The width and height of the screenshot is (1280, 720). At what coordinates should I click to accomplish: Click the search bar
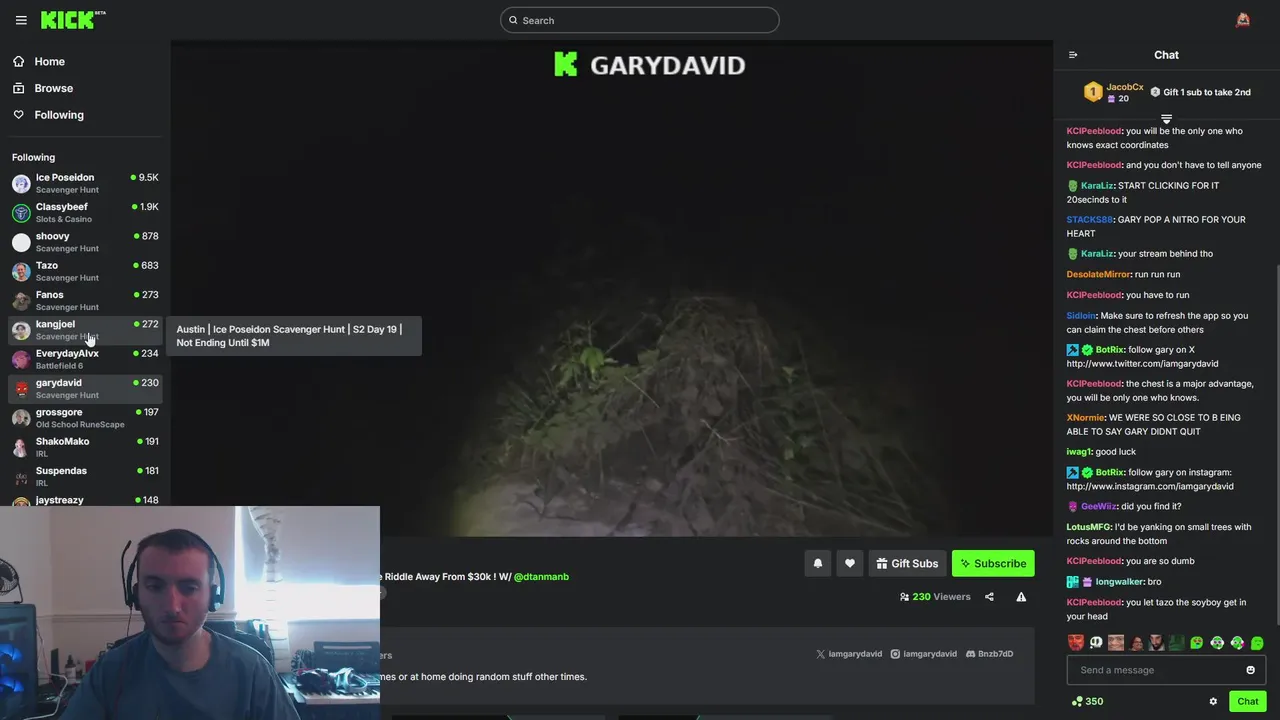[640, 20]
